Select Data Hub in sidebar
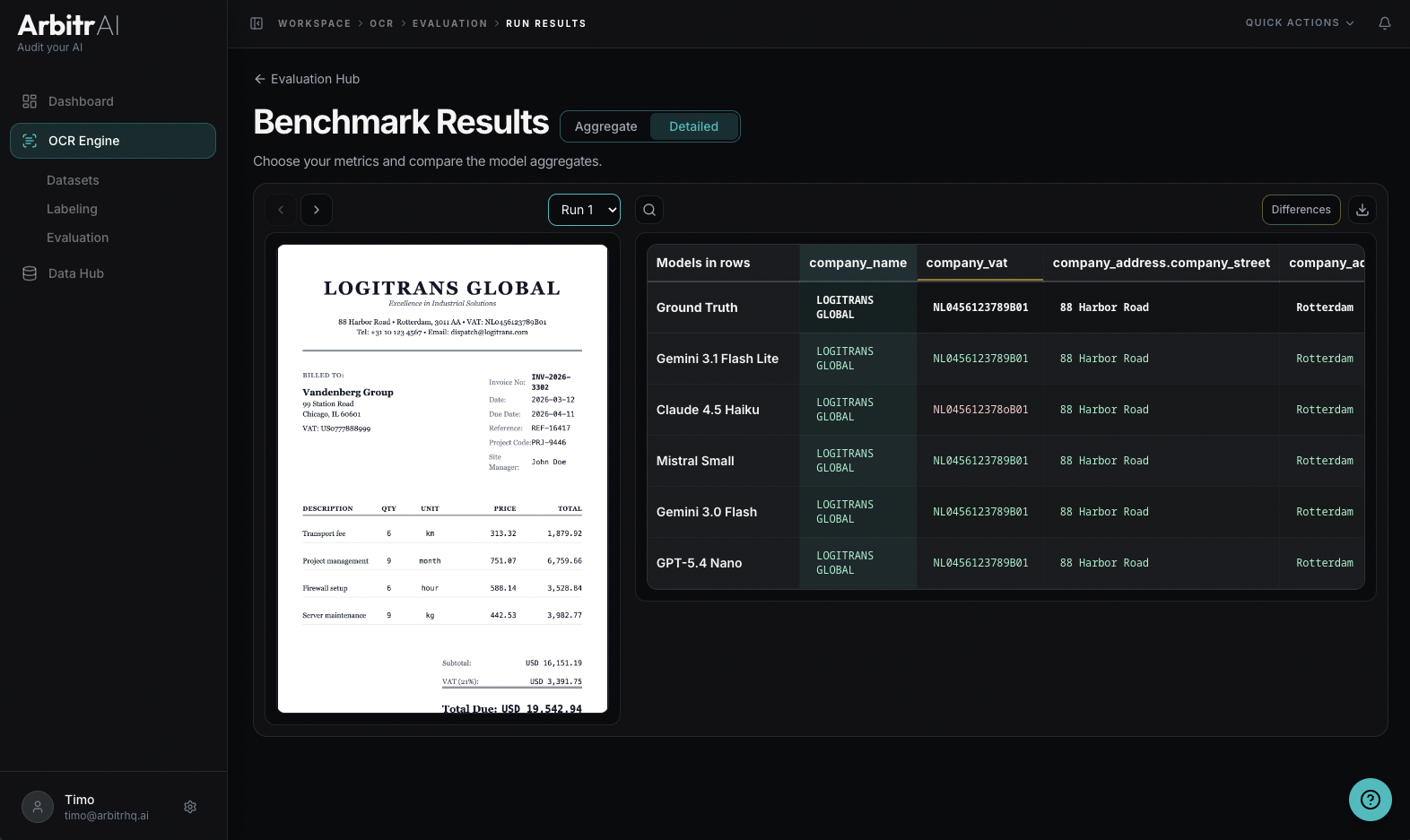Viewport: 1410px width, 840px height. coord(76,273)
